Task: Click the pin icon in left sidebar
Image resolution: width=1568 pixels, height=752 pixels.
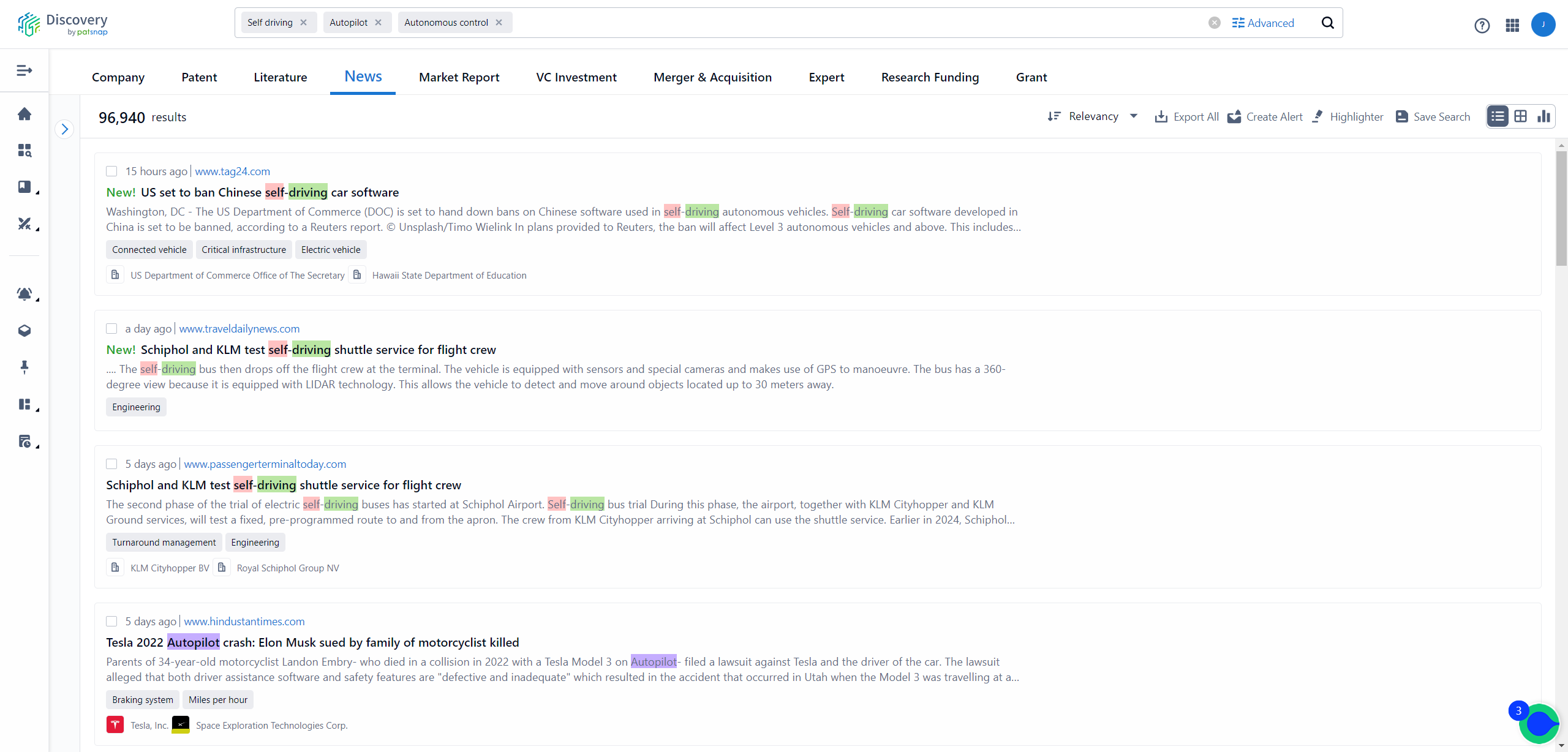Action: pos(24,367)
